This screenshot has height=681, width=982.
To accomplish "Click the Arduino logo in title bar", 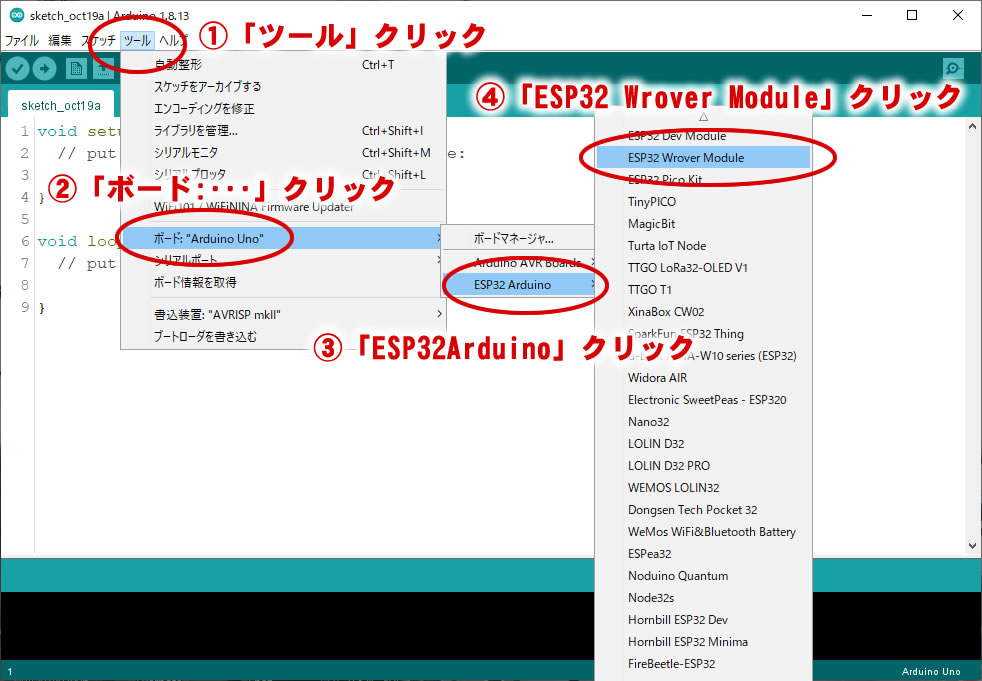I will click(x=17, y=15).
